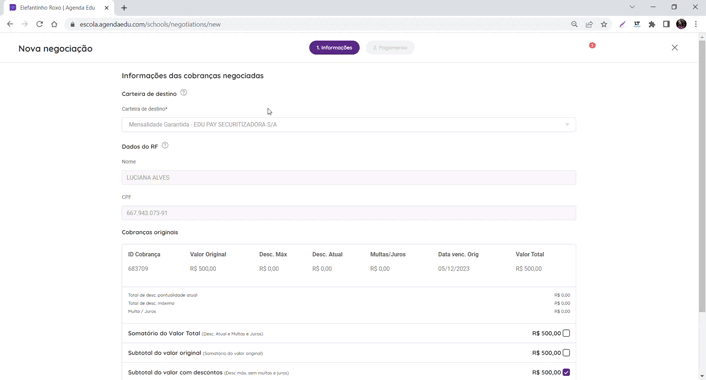
Task: Open a new browser tab
Action: [124, 8]
